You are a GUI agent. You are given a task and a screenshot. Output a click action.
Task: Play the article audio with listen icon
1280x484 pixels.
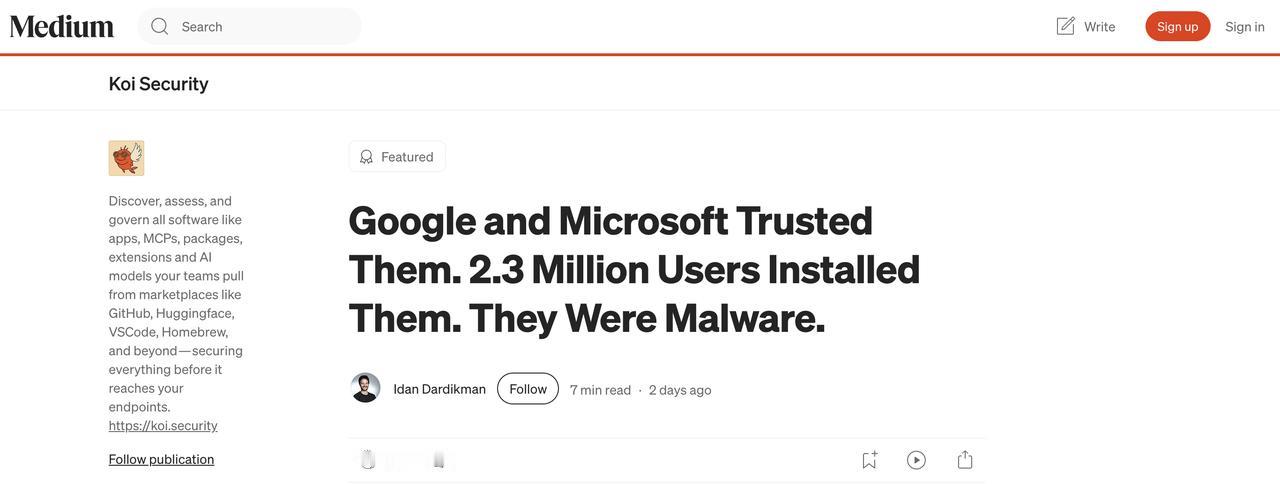coord(916,460)
